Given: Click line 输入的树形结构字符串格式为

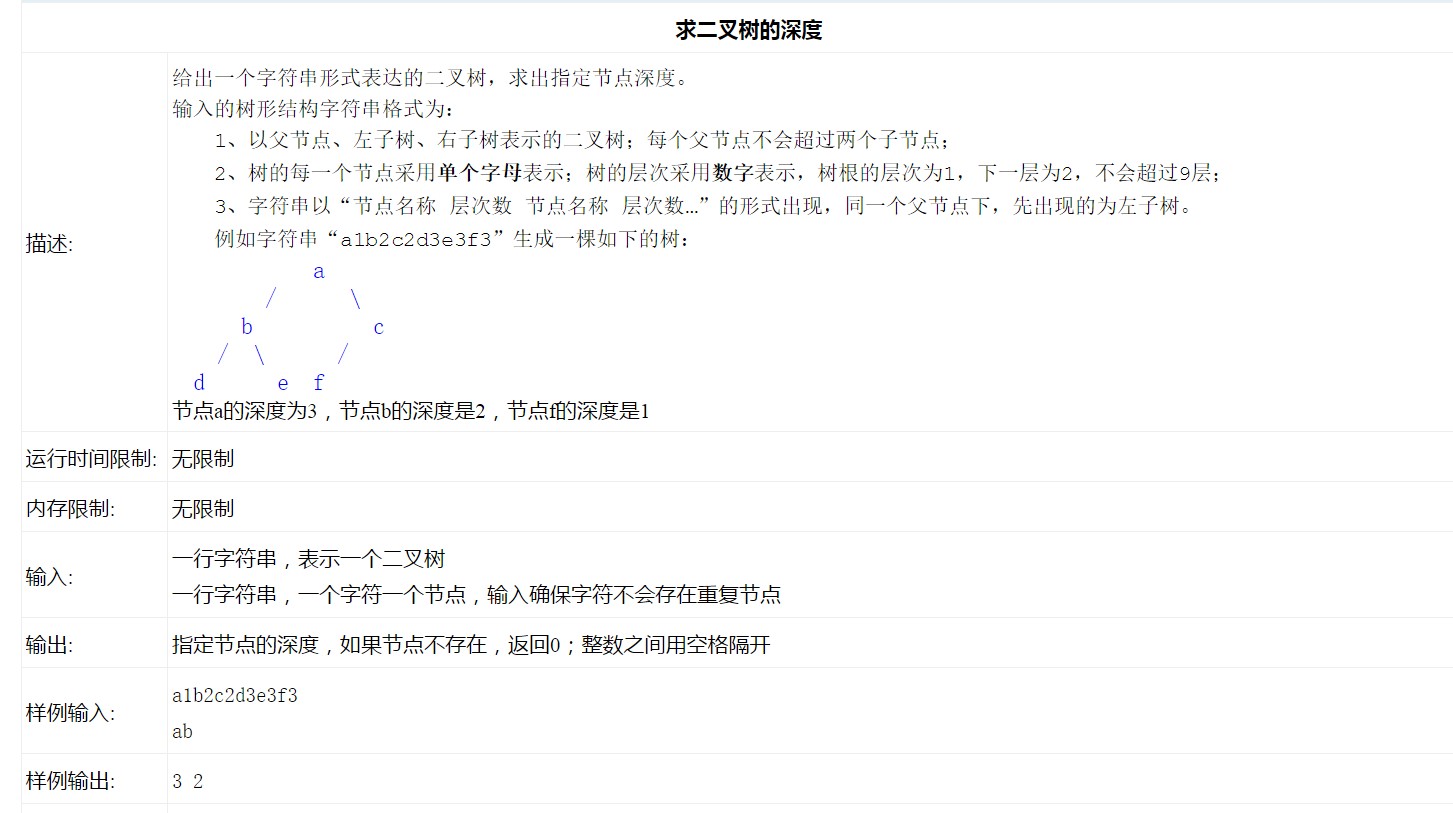Looking at the screenshot, I should [313, 109].
